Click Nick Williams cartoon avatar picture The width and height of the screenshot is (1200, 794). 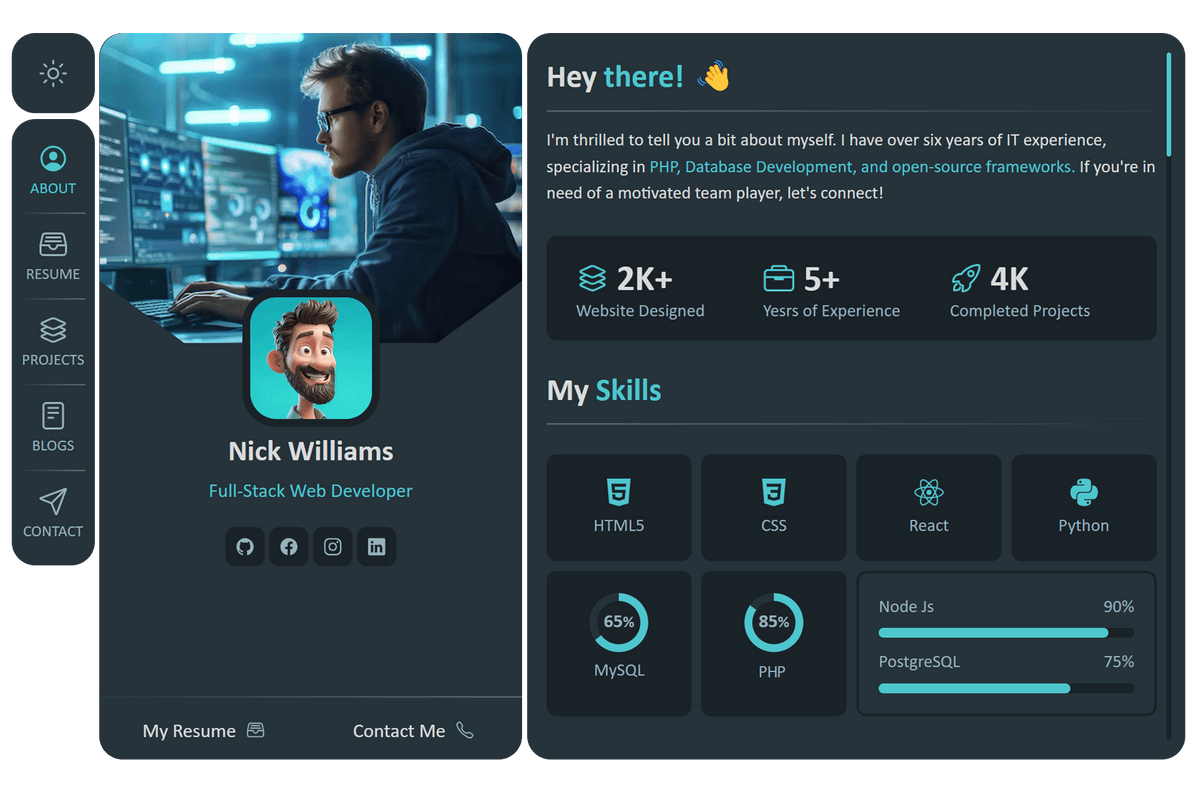(x=311, y=358)
